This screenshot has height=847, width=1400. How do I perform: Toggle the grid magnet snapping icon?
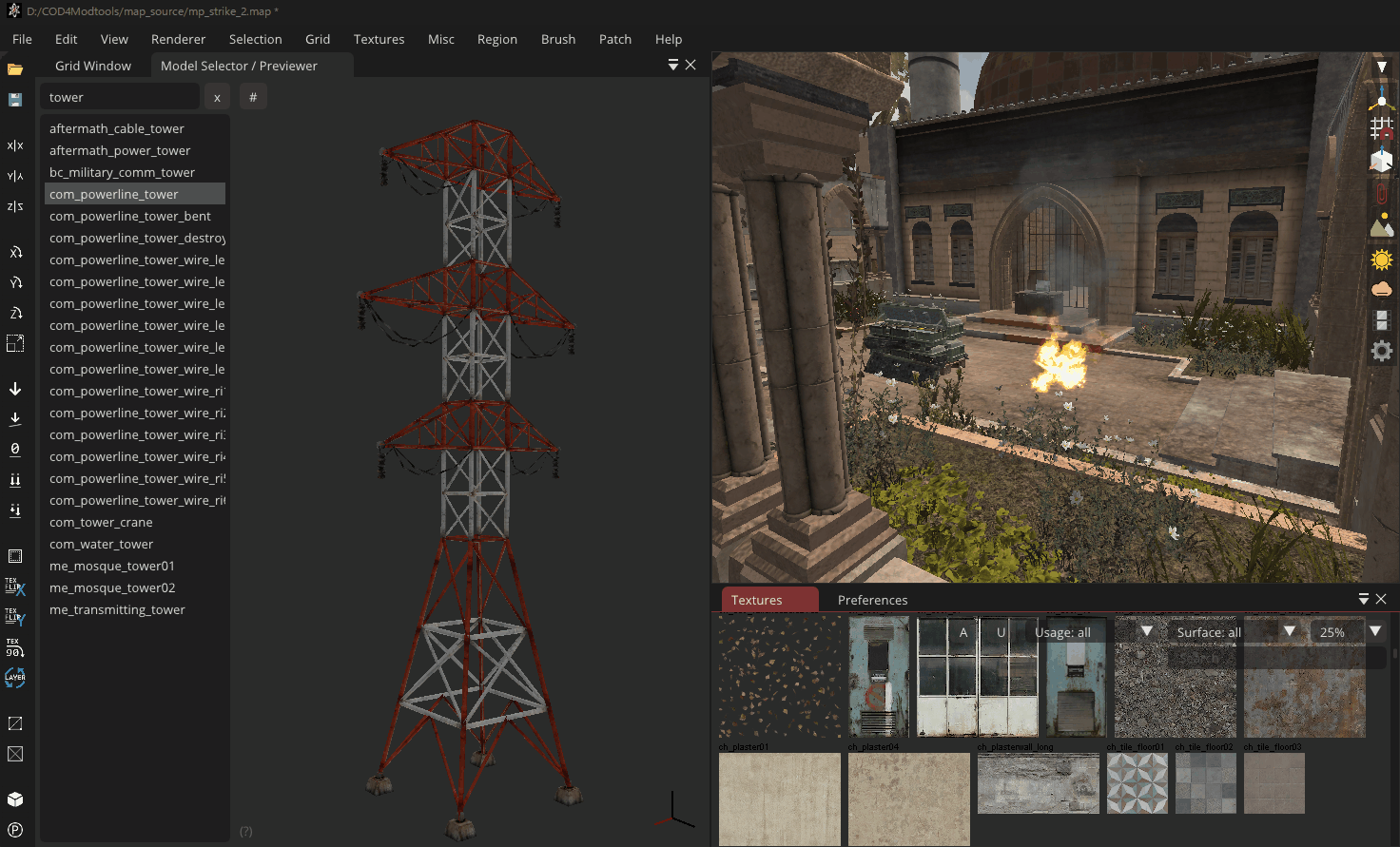1382,129
